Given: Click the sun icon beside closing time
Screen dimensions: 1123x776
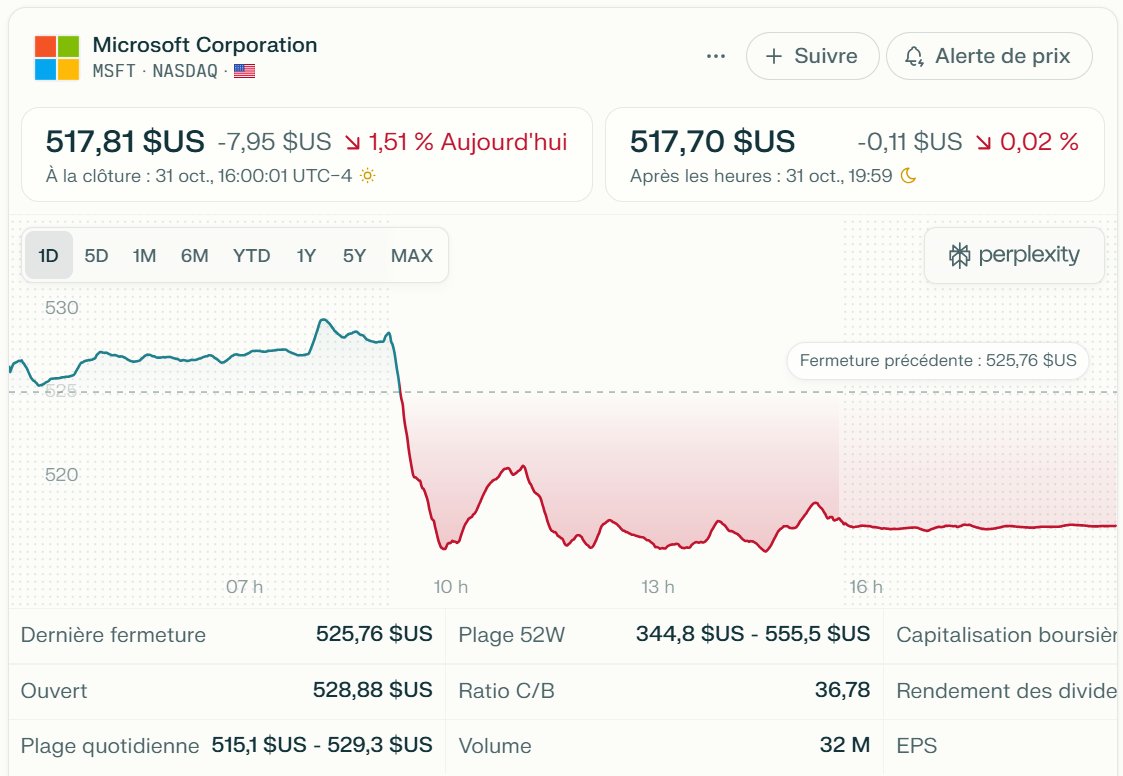Looking at the screenshot, I should tap(368, 176).
